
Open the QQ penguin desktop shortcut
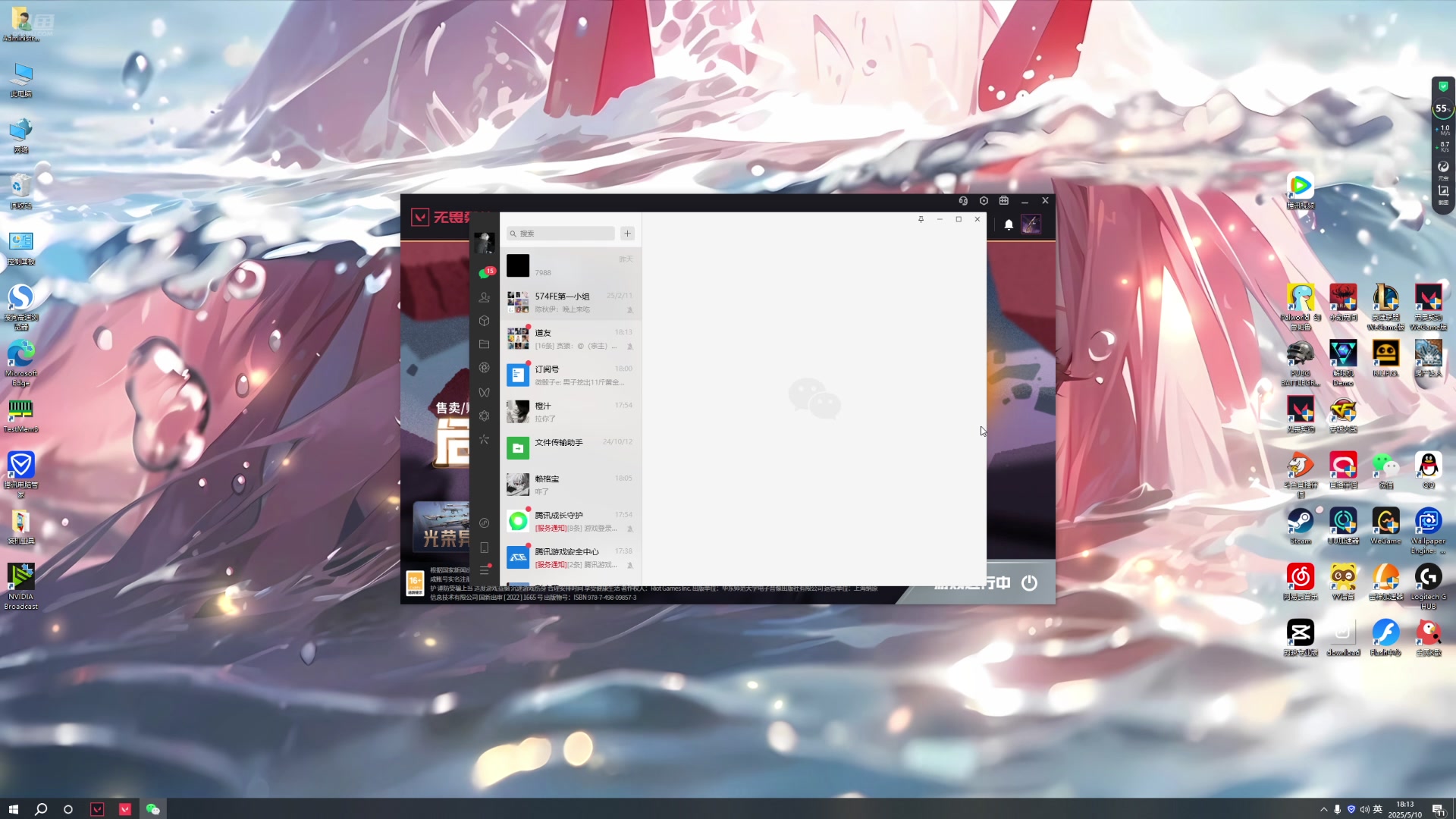(1428, 470)
